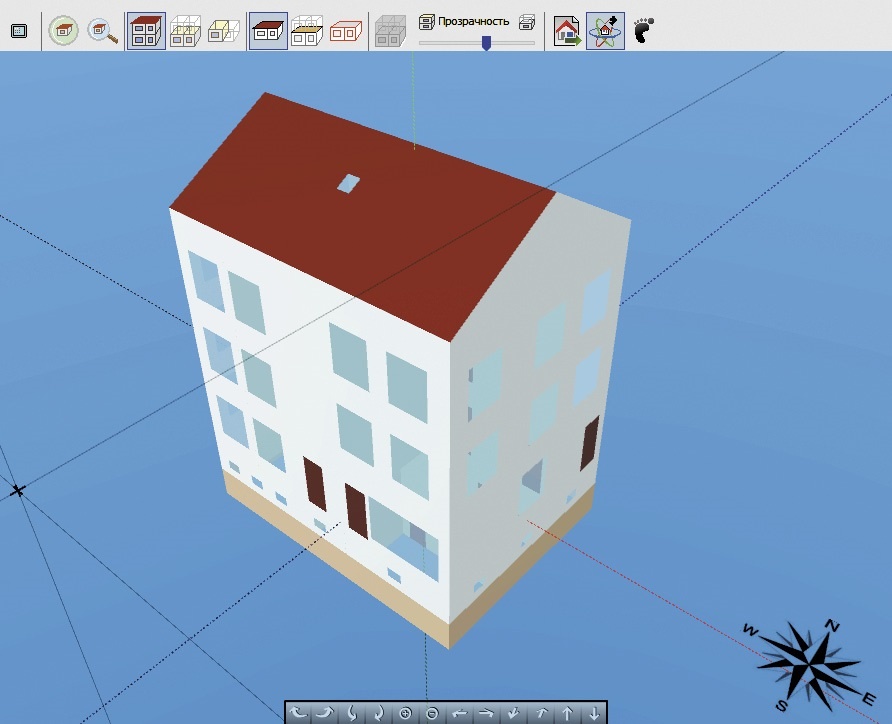The width and height of the screenshot is (892, 724).
Task: Click the move left arrow button
Action: pyautogui.click(x=459, y=713)
